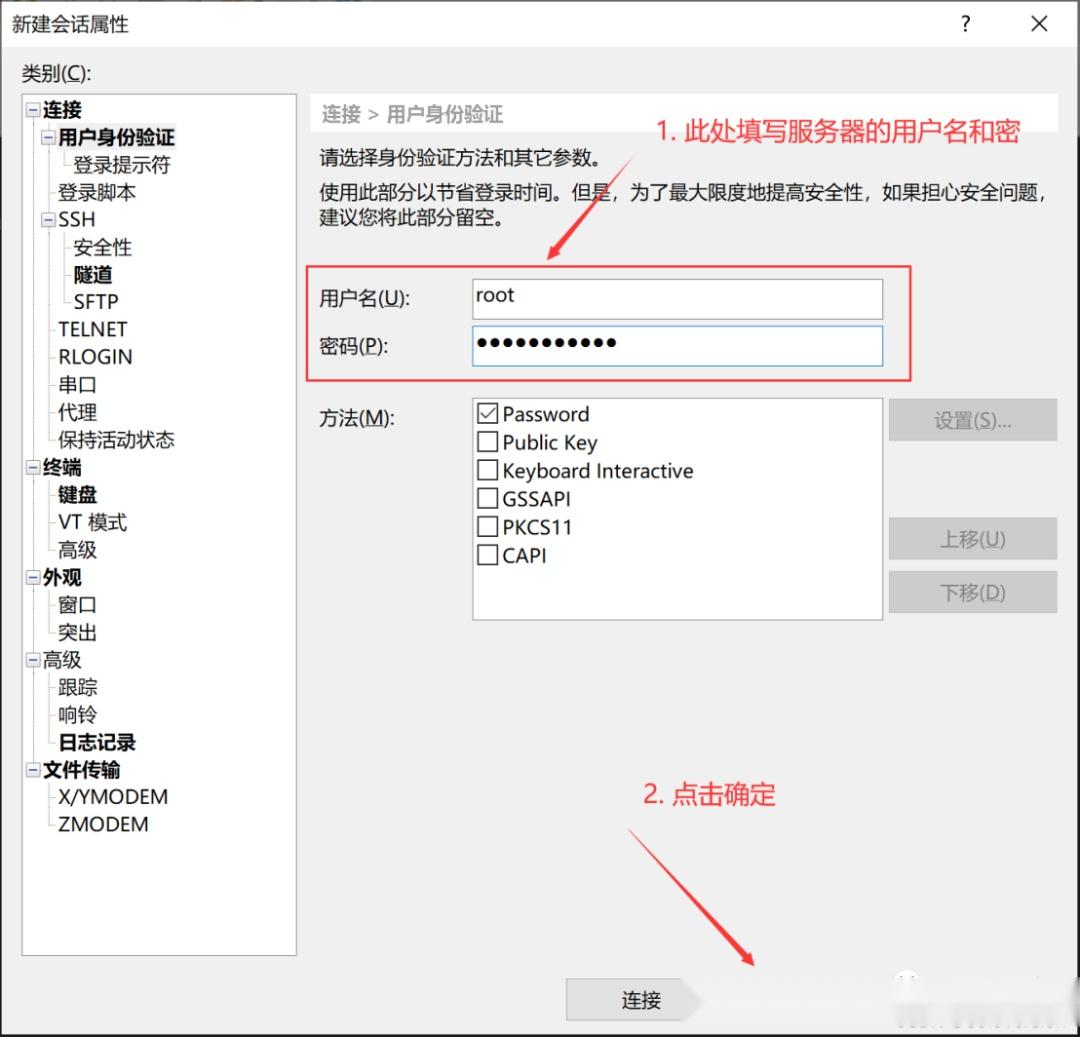This screenshot has width=1080, height=1037.
Task: Enable Keyboard Interactive authentication
Action: pyautogui.click(x=487, y=470)
